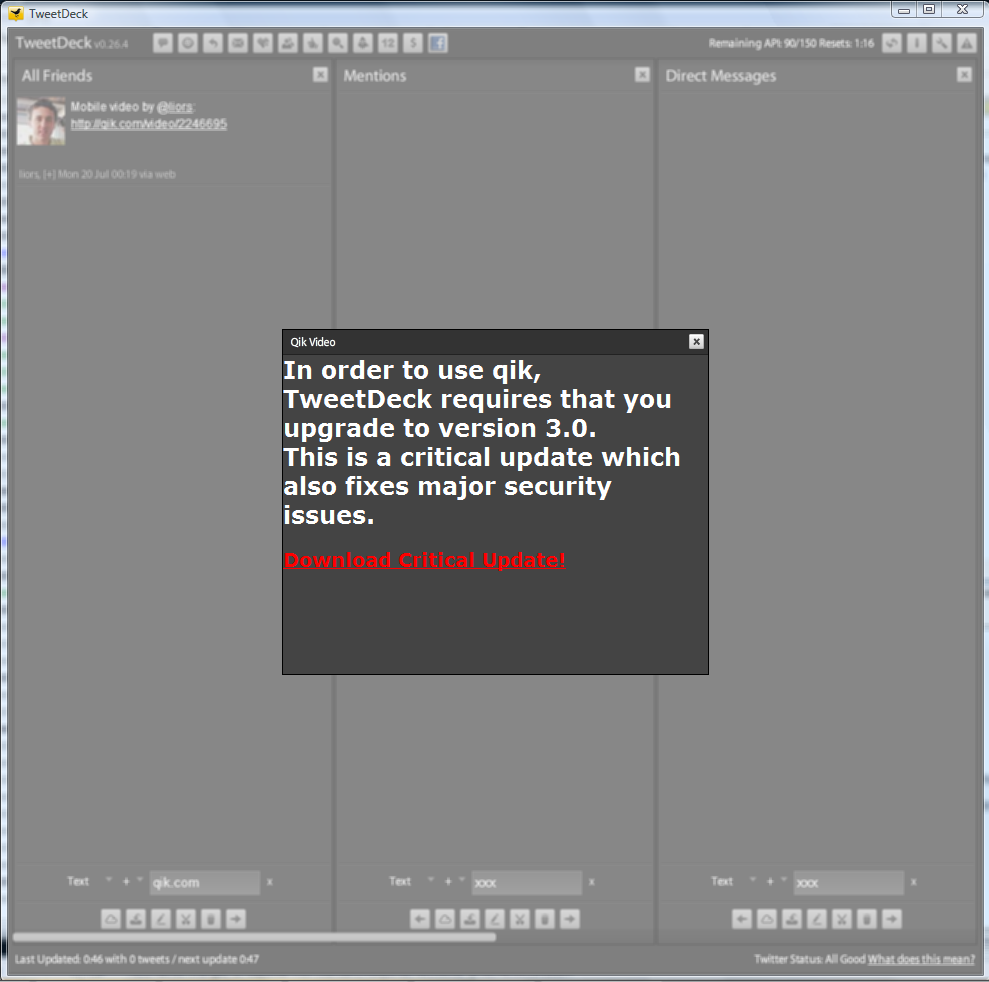989x982 pixels.
Task: Click the warning triangle icon at top right
Action: [x=967, y=43]
